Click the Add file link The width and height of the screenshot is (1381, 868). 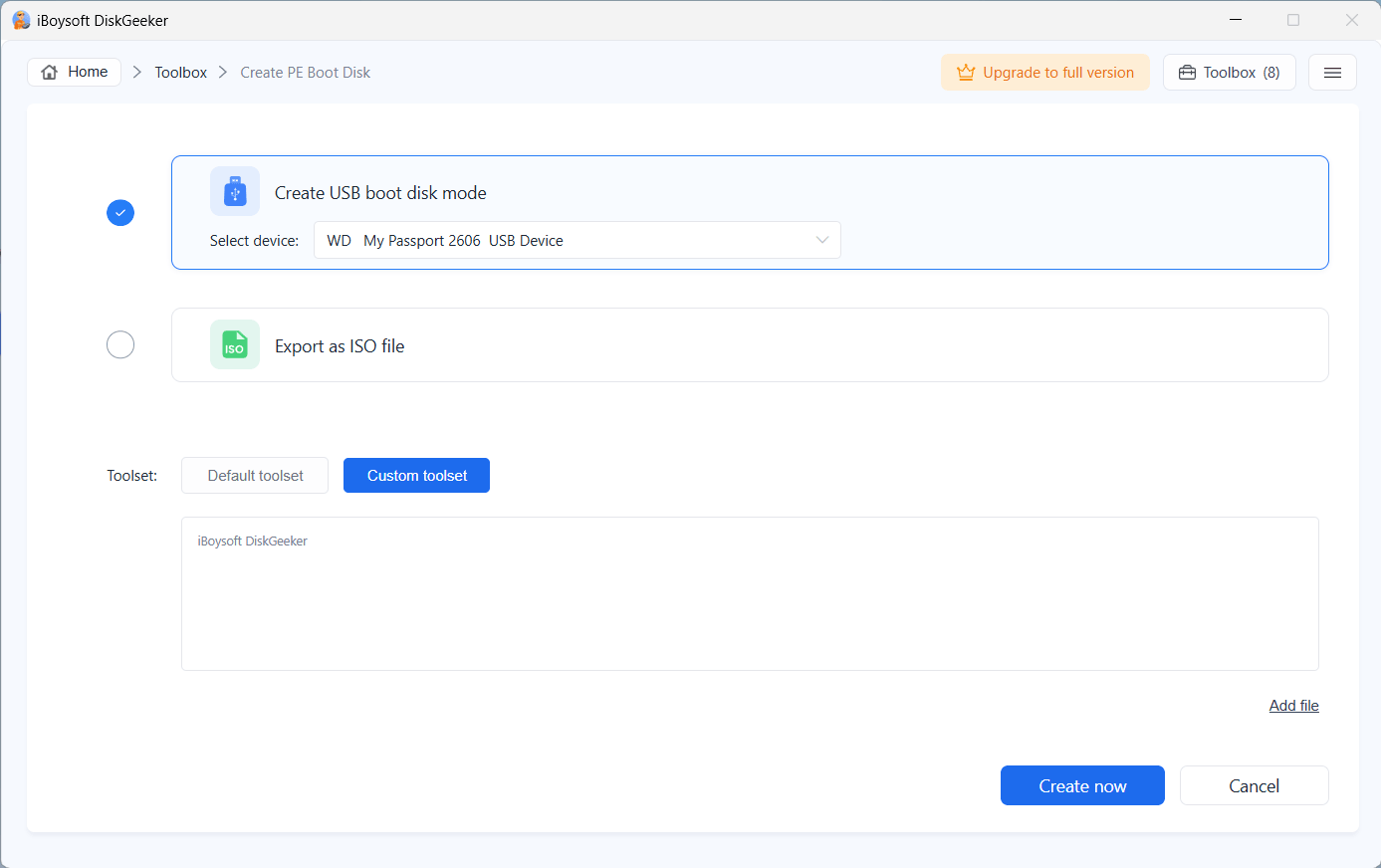[1294, 706]
